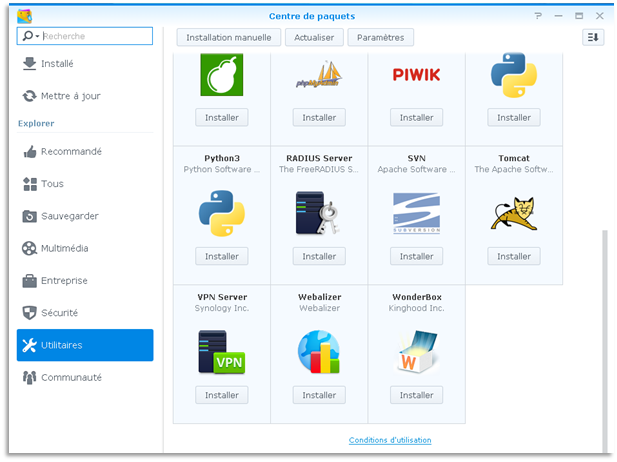
Task: Click the green pear package icon
Action: pyautogui.click(x=222, y=75)
